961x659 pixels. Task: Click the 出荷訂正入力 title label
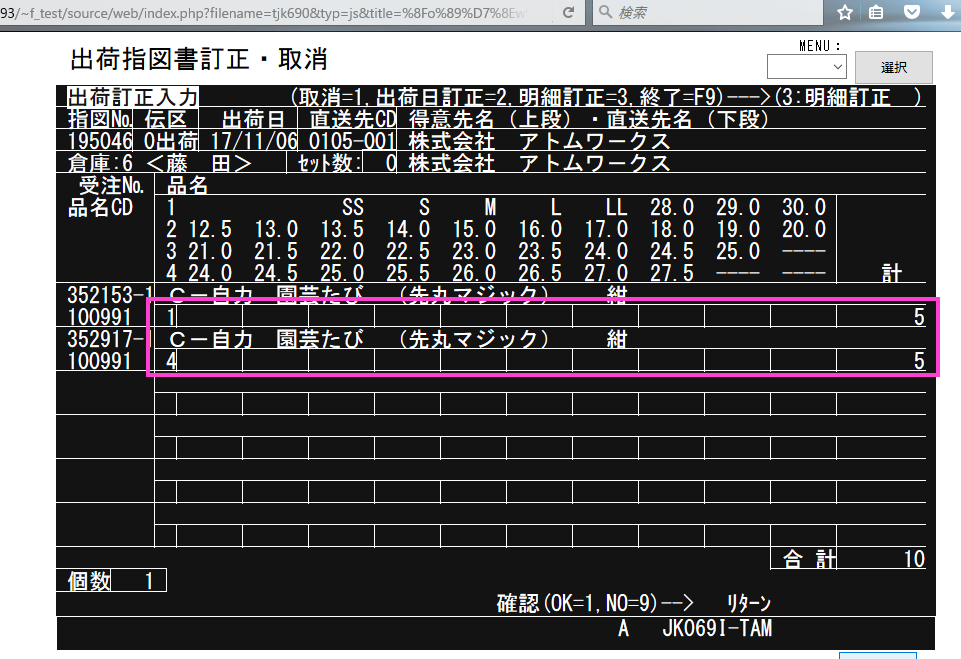tap(132, 97)
